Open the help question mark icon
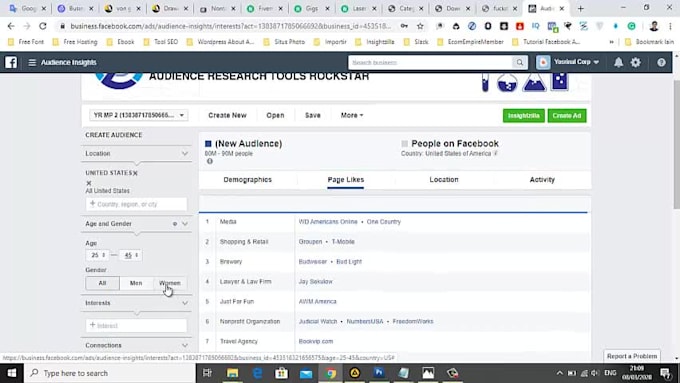680x383 pixels. [x=661, y=62]
